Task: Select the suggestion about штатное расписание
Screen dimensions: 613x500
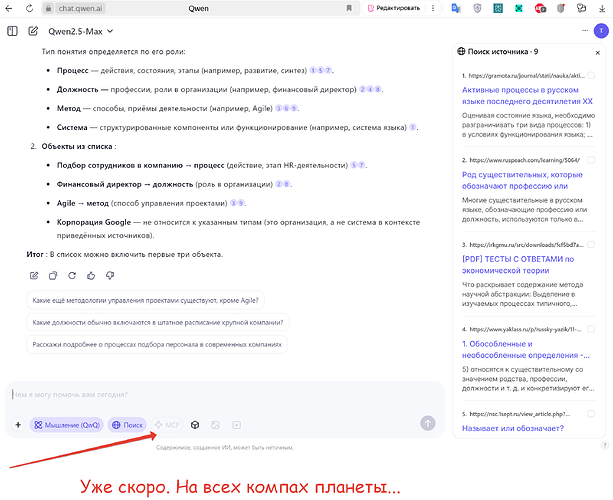Action: (x=158, y=323)
